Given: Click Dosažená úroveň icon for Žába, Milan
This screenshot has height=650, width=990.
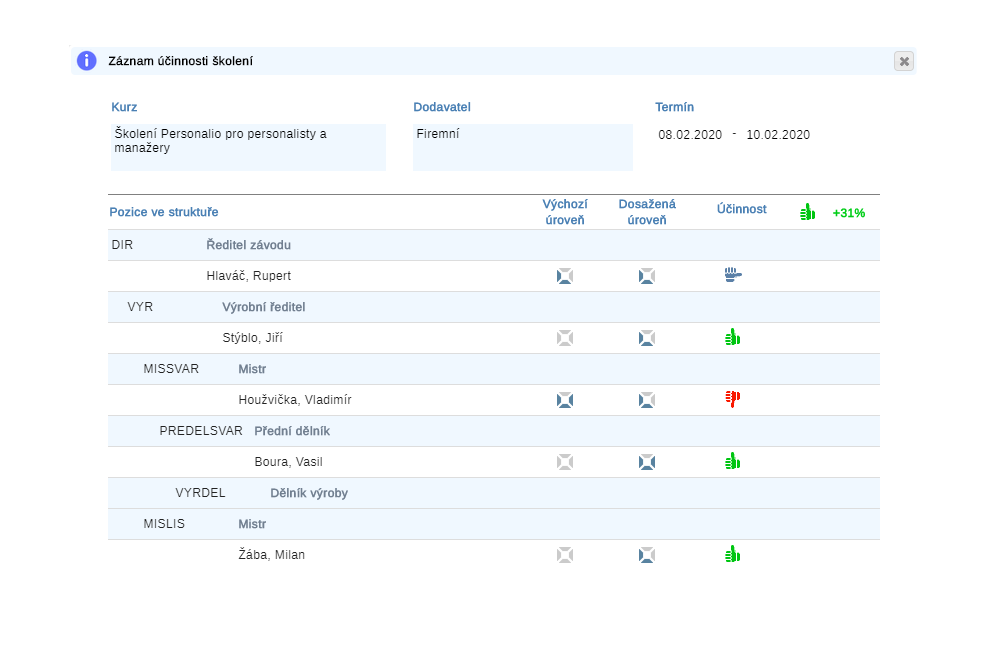Looking at the screenshot, I should click(647, 554).
